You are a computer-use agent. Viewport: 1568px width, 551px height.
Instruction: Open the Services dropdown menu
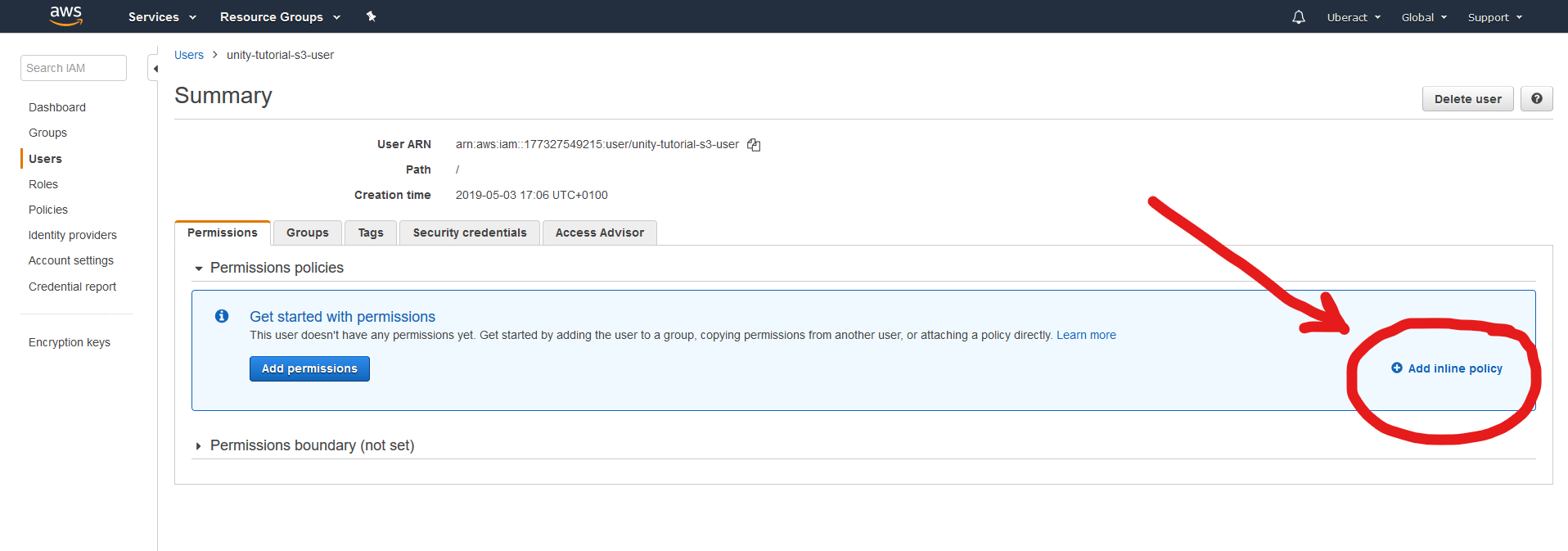[x=162, y=17]
